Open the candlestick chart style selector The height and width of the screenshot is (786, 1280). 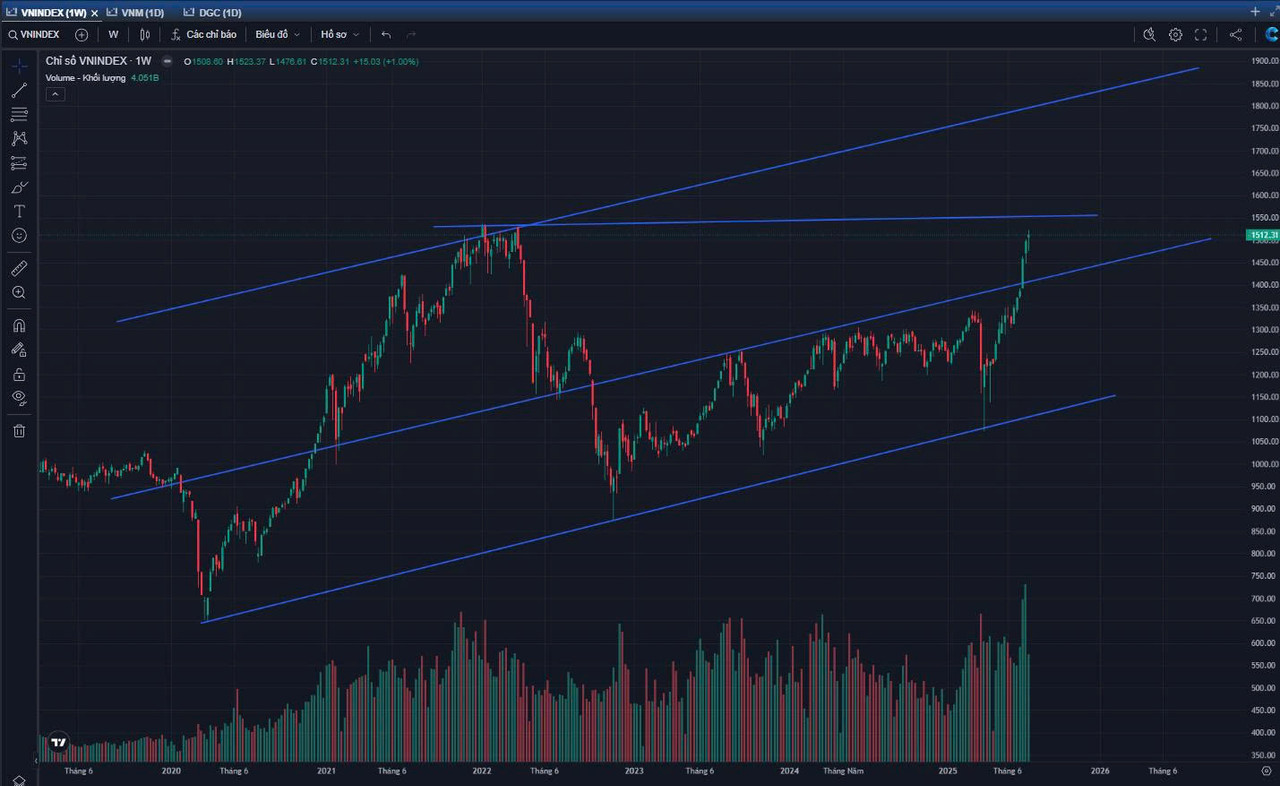(145, 34)
